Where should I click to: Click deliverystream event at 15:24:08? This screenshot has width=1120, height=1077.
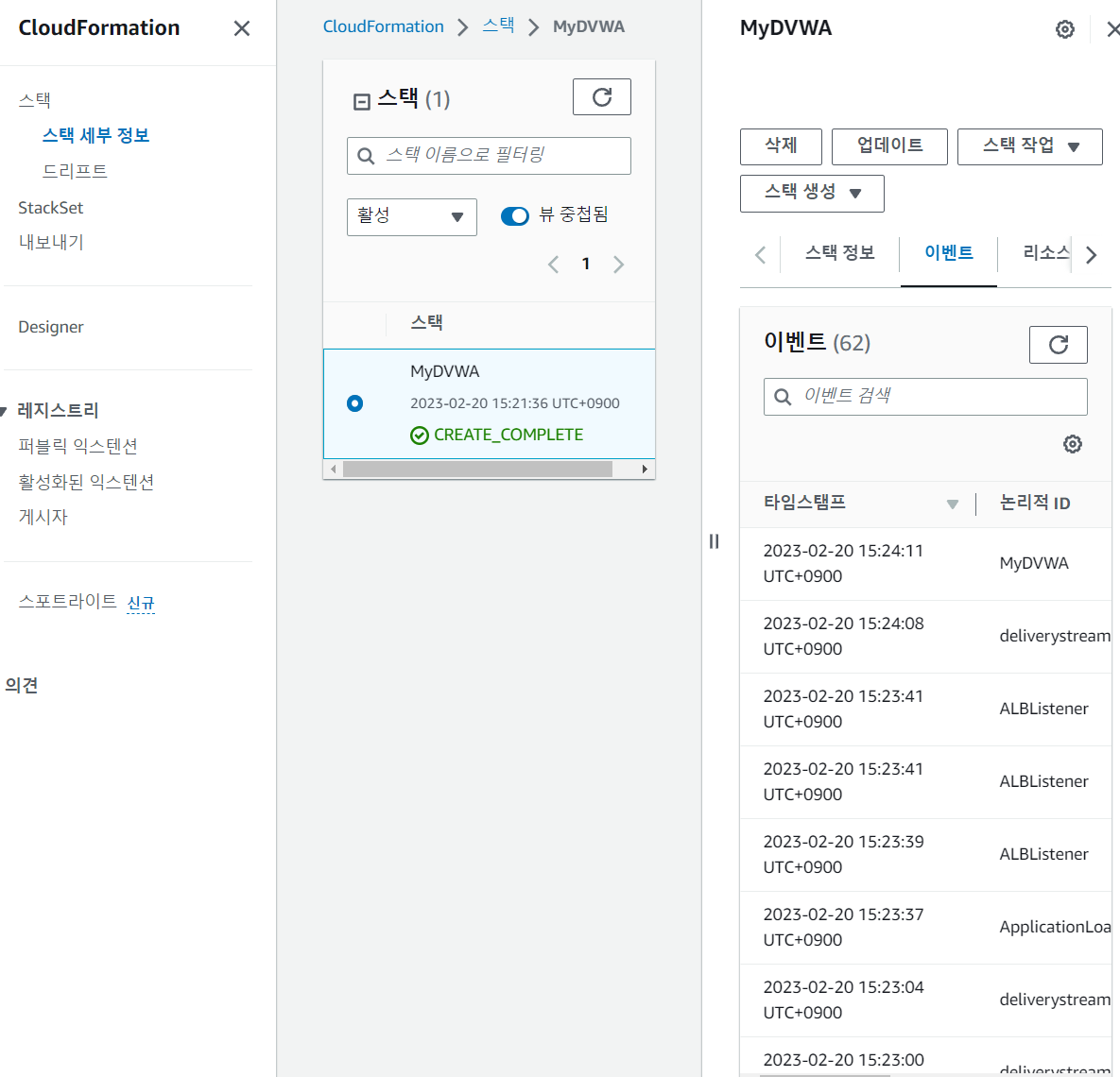[x=1054, y=637]
